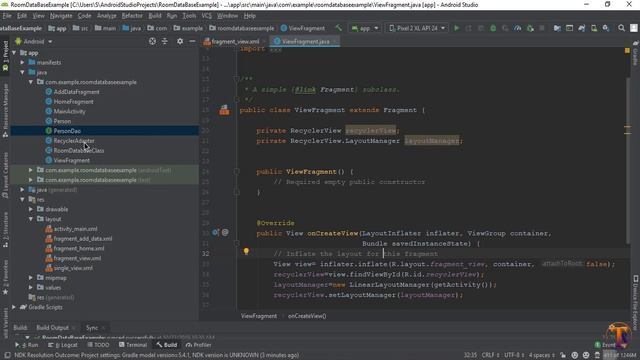Open the AVD Manager icon
The image size is (640, 360).
pyautogui.click(x=594, y=28)
